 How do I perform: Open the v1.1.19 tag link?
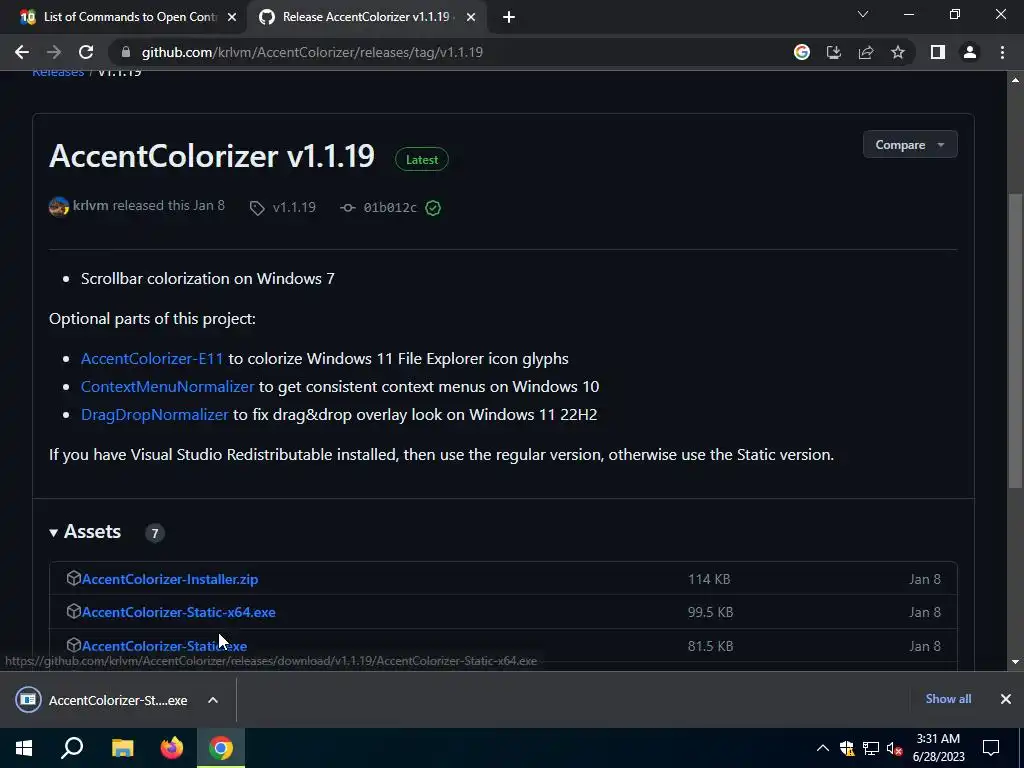pyautogui.click(x=294, y=207)
